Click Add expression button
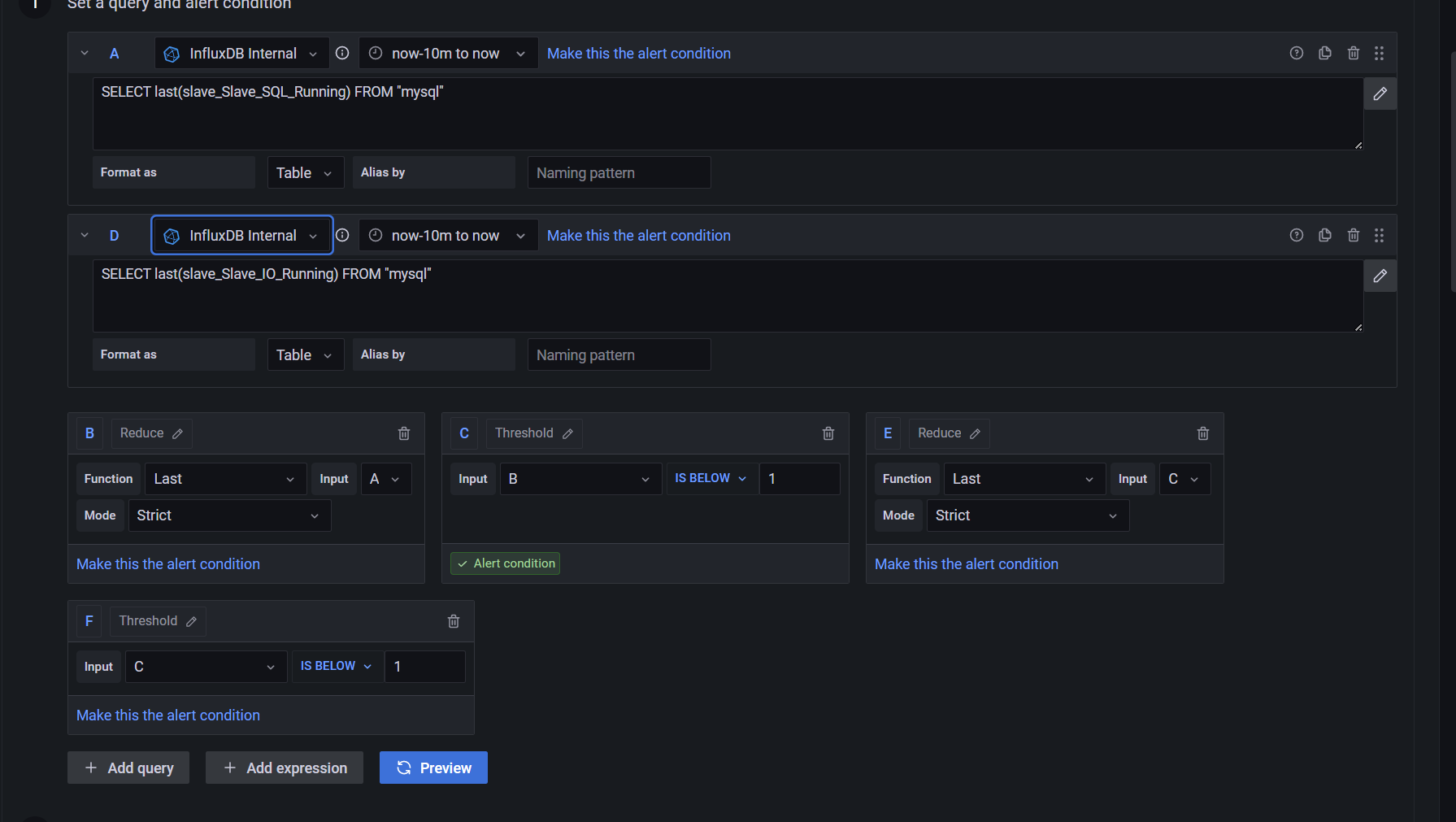This screenshot has height=822, width=1456. 285,768
